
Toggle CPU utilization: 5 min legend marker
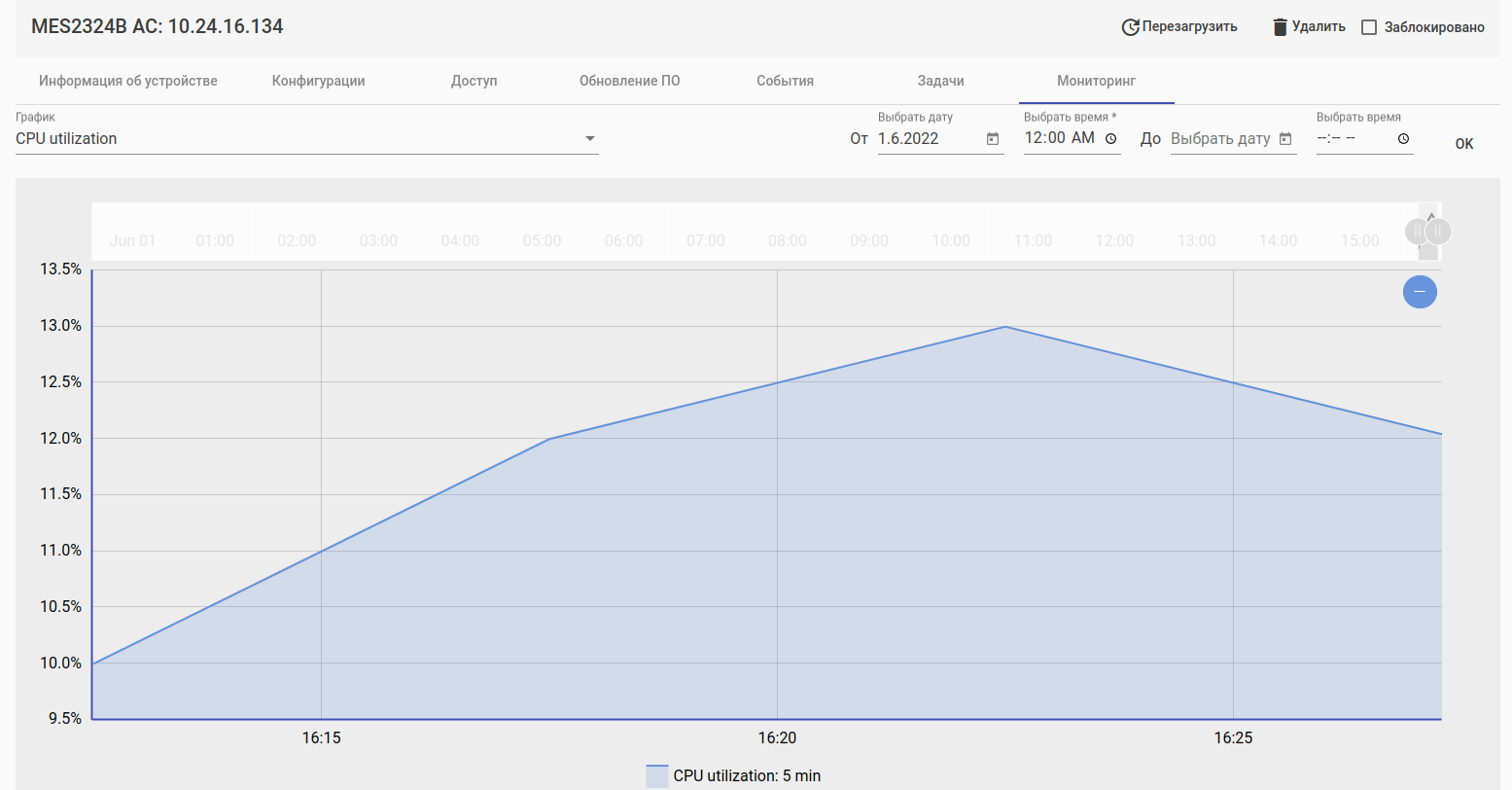pyautogui.click(x=657, y=775)
